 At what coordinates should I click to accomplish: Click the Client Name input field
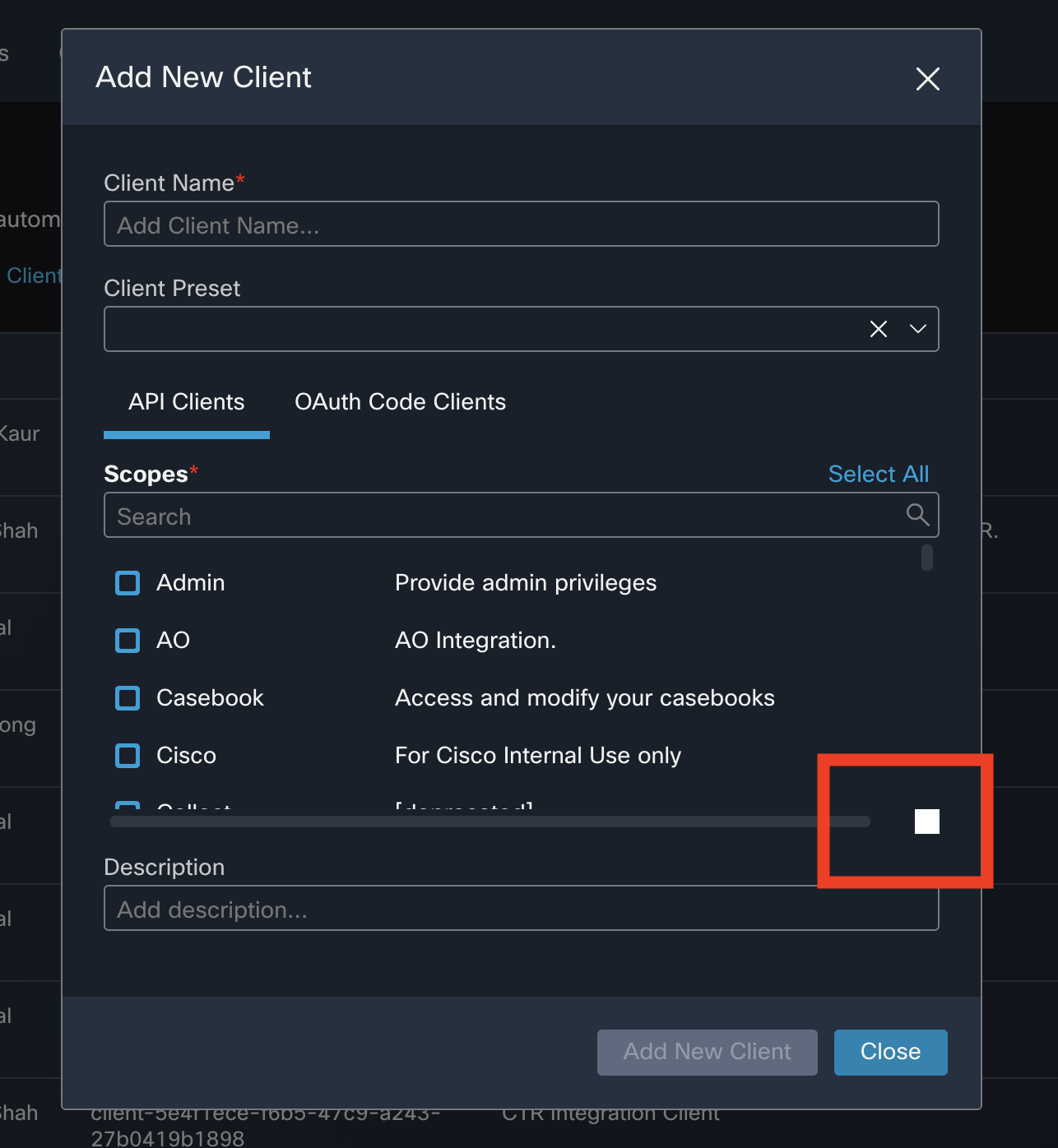[x=521, y=224]
